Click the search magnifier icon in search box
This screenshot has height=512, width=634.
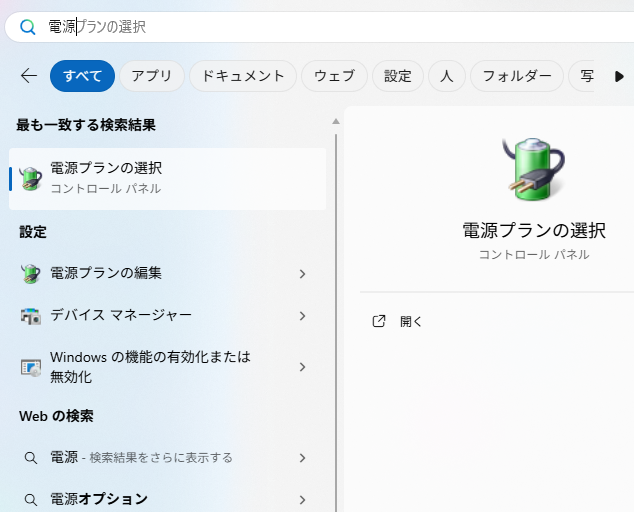(x=27, y=27)
